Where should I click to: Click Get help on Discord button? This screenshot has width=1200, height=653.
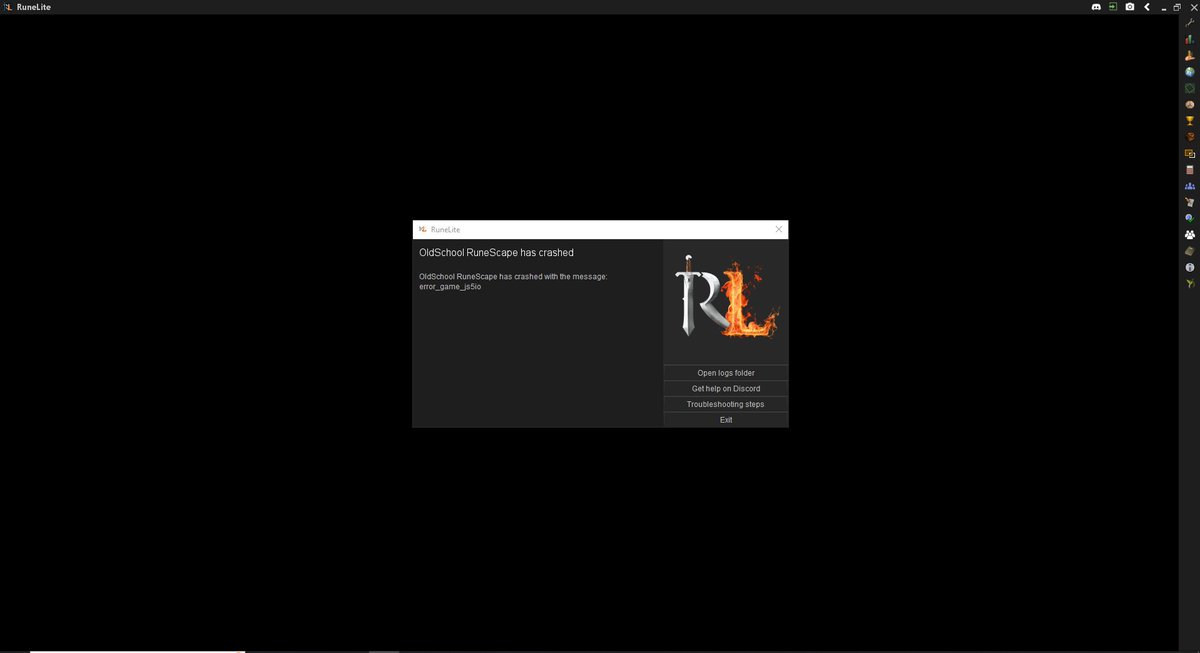click(726, 389)
